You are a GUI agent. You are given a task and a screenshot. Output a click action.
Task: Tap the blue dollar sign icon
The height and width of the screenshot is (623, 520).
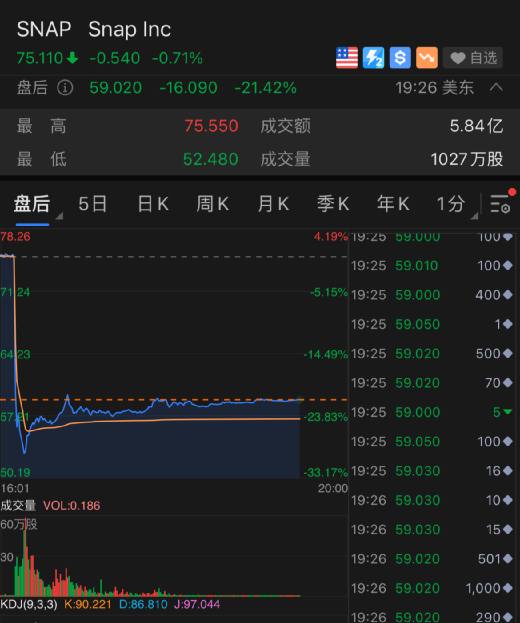[x=400, y=58]
